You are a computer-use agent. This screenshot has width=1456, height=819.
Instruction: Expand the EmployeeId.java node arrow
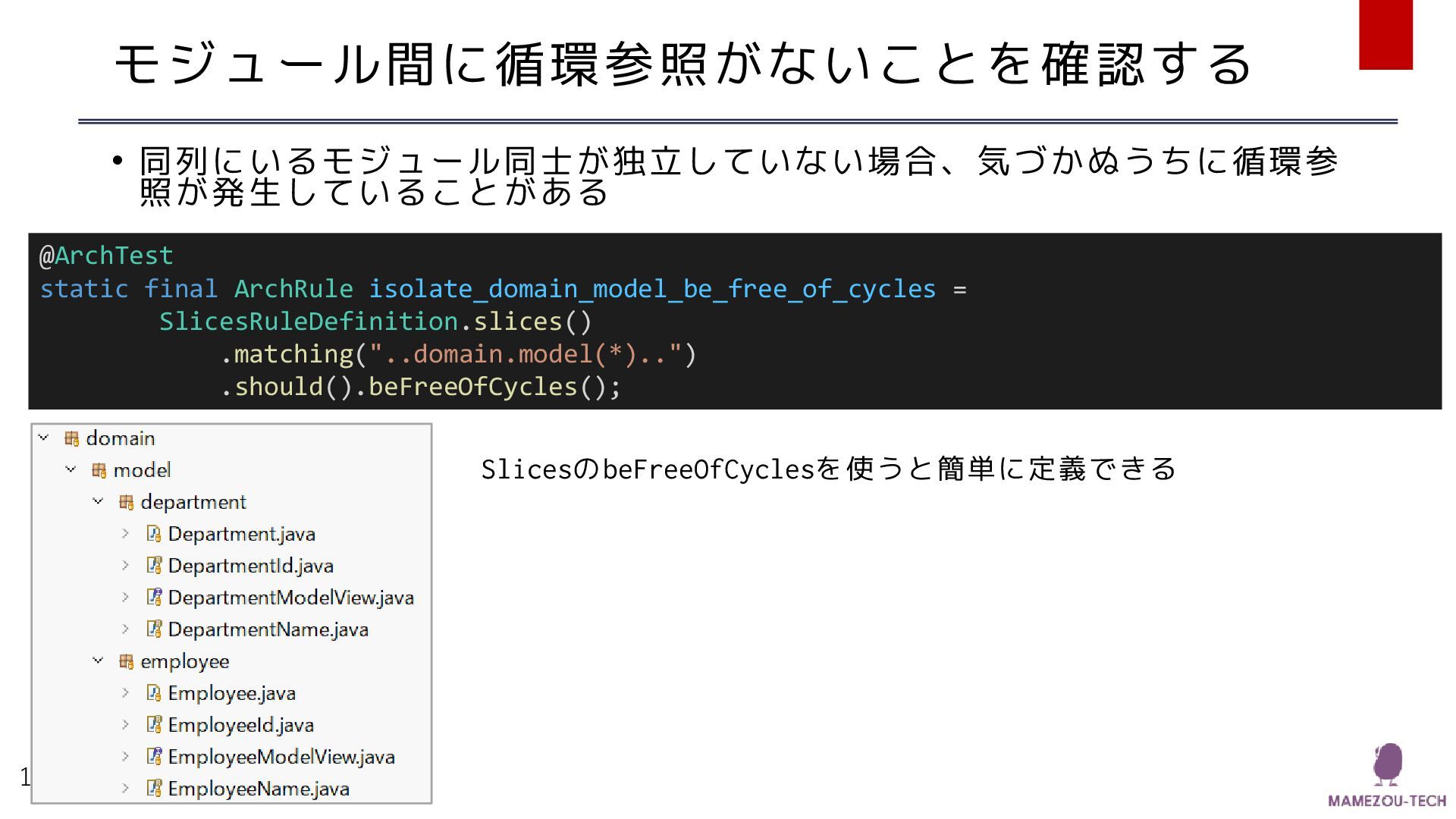click(125, 725)
